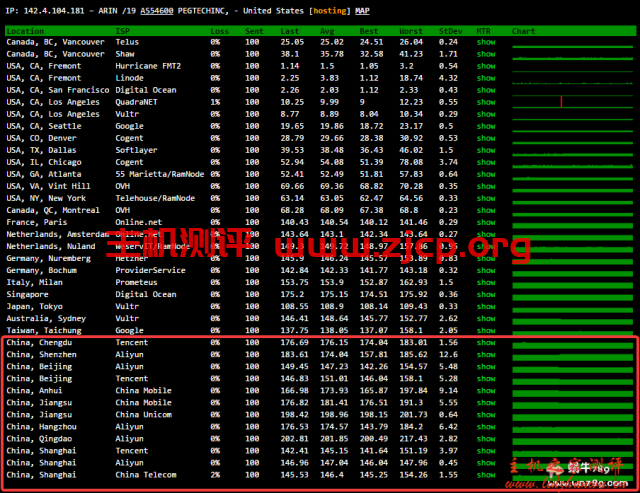The image size is (640, 493).
Task: Open the AS54600 link in the header
Action: [157, 11]
